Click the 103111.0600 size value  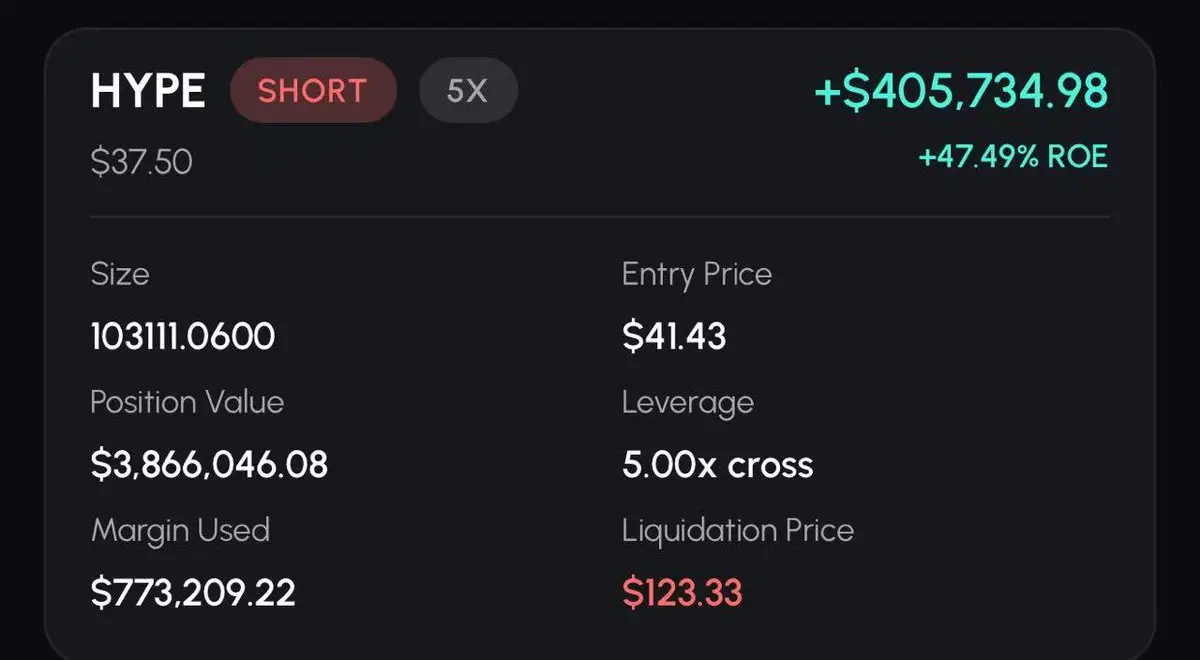(183, 337)
